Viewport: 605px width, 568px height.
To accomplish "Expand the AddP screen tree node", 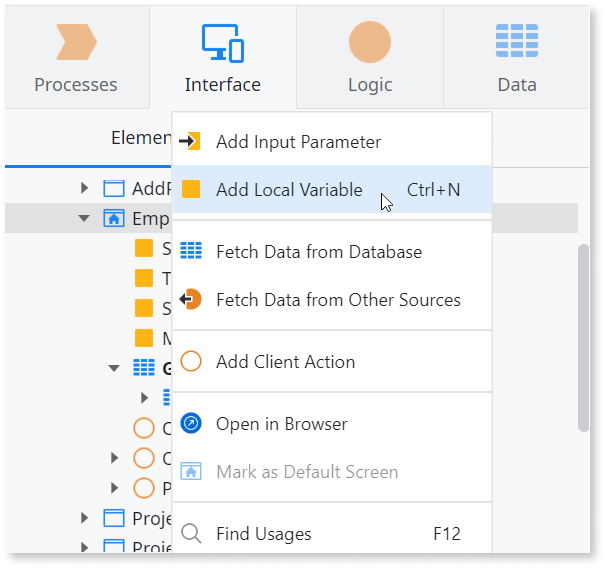I will (x=84, y=188).
